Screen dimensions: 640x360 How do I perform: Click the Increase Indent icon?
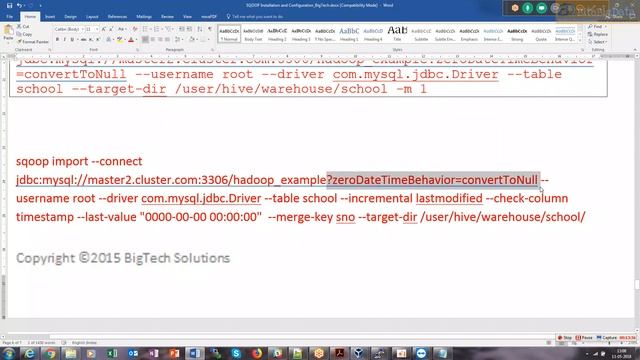pos(190,29)
